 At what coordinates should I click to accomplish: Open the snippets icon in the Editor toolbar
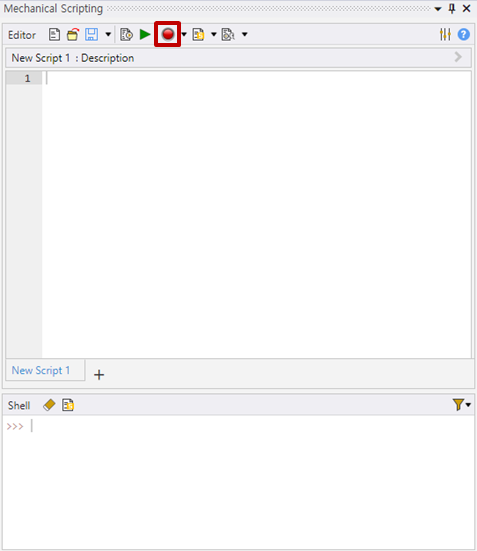199,35
